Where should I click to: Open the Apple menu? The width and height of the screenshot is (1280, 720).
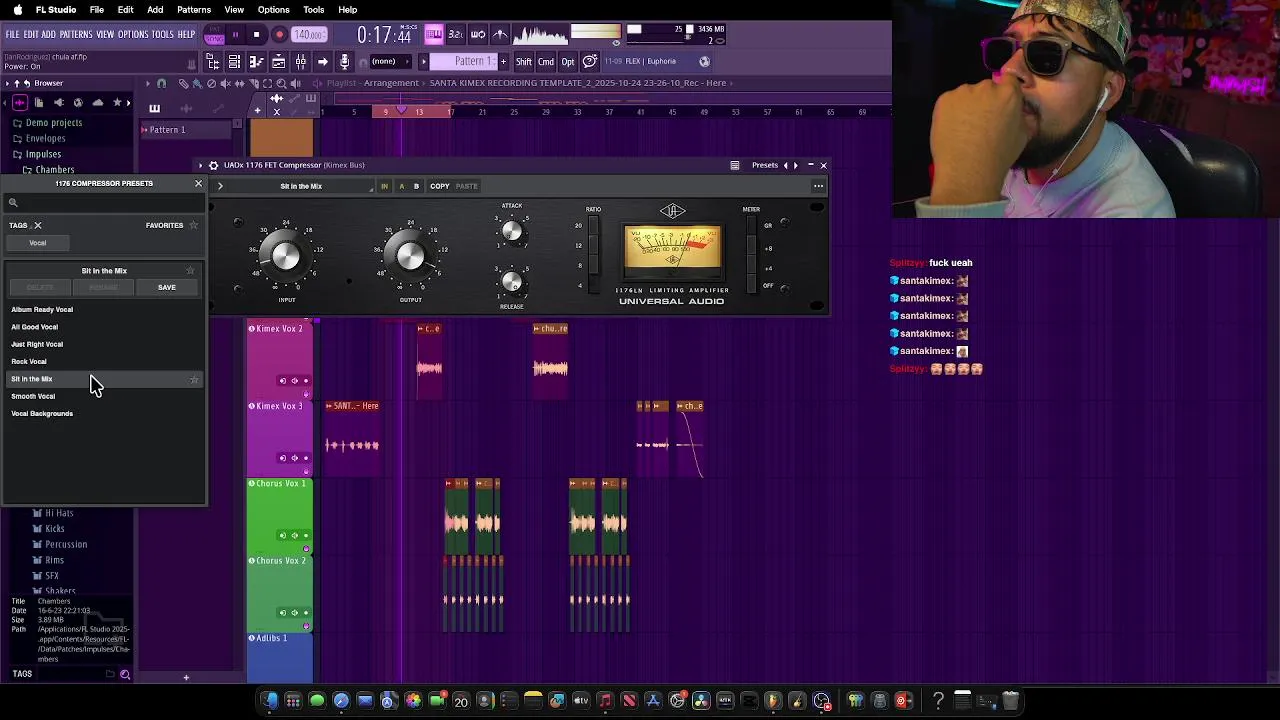17,10
